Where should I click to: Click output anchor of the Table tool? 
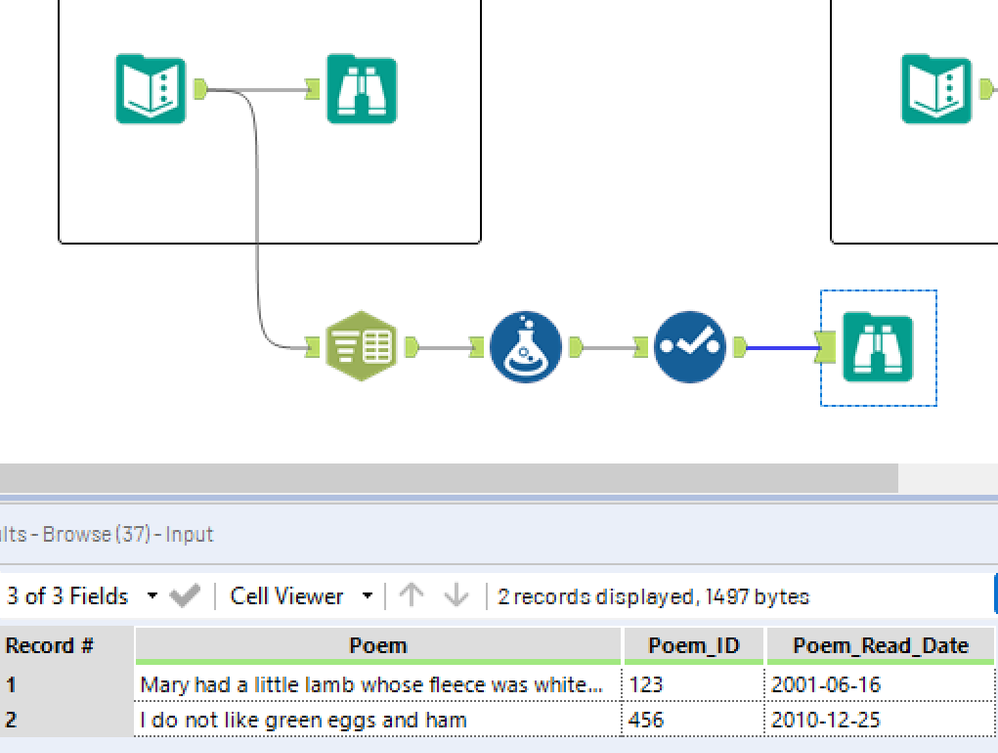click(411, 347)
